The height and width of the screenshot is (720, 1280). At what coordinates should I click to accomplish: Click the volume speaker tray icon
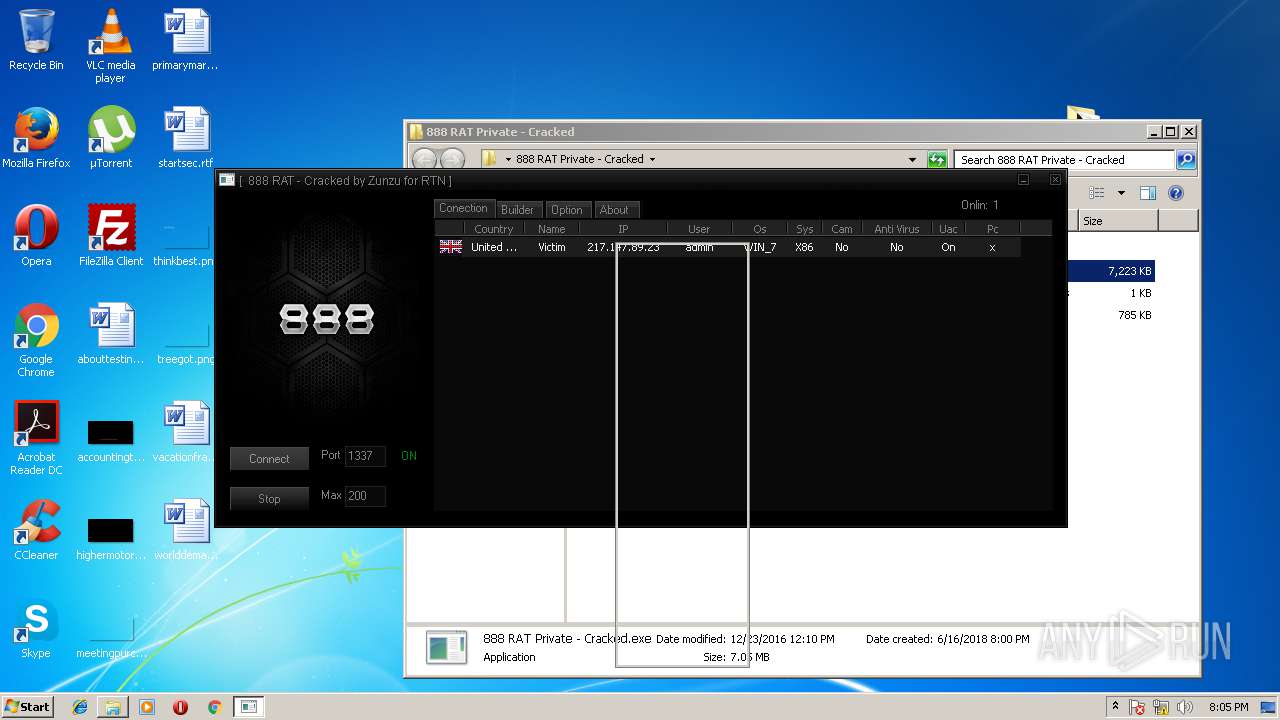tap(1186, 707)
